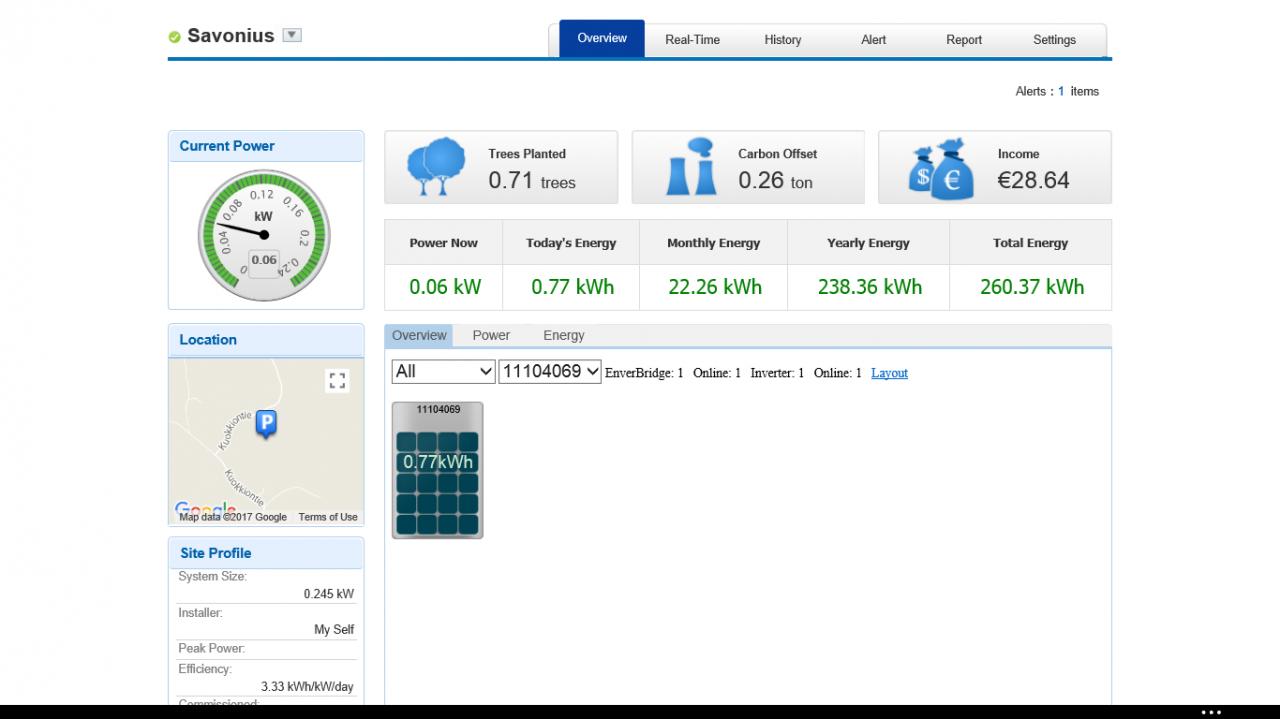1280x719 pixels.
Task: Click the Income amount €28.64
Action: point(1033,180)
